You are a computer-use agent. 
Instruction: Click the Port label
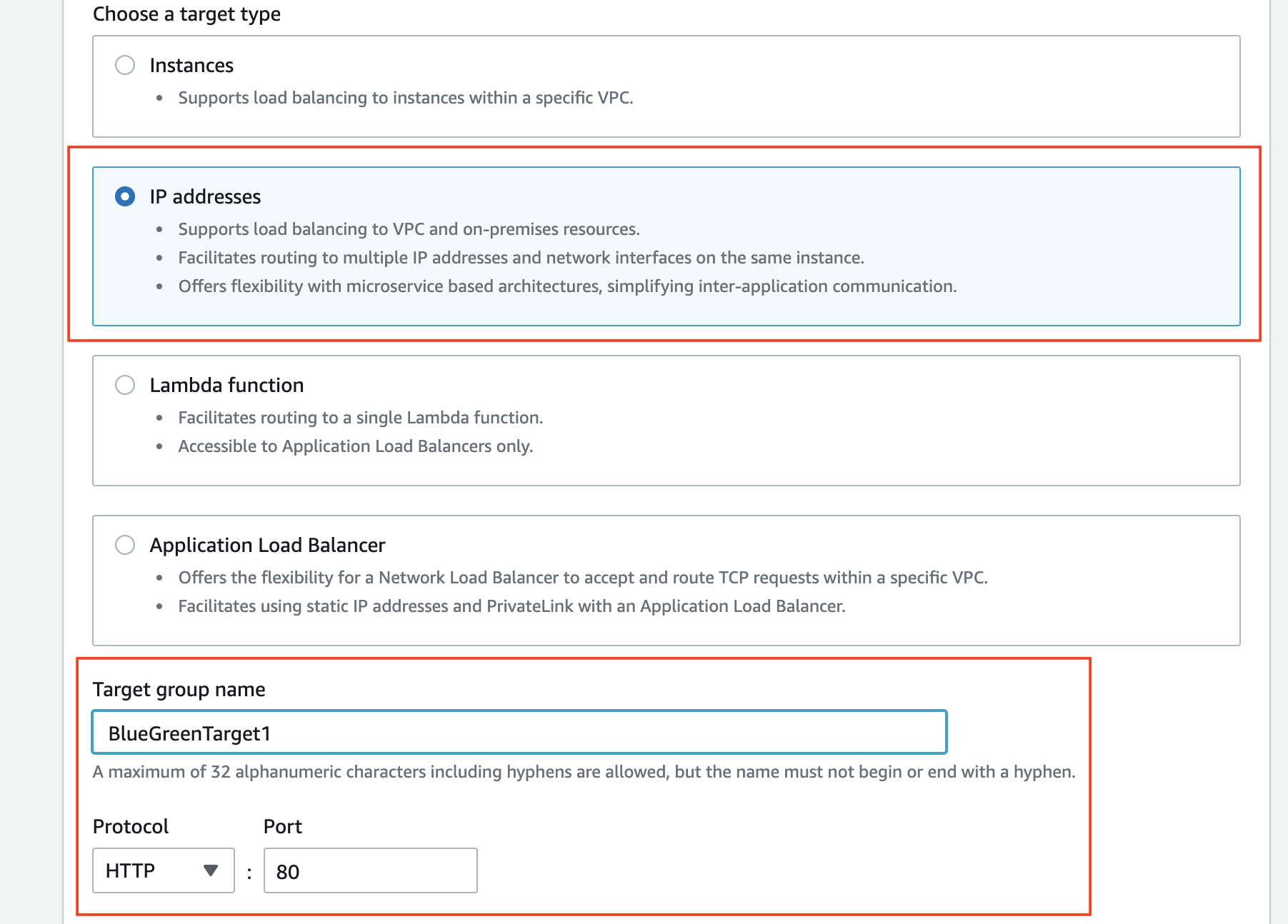point(282,826)
